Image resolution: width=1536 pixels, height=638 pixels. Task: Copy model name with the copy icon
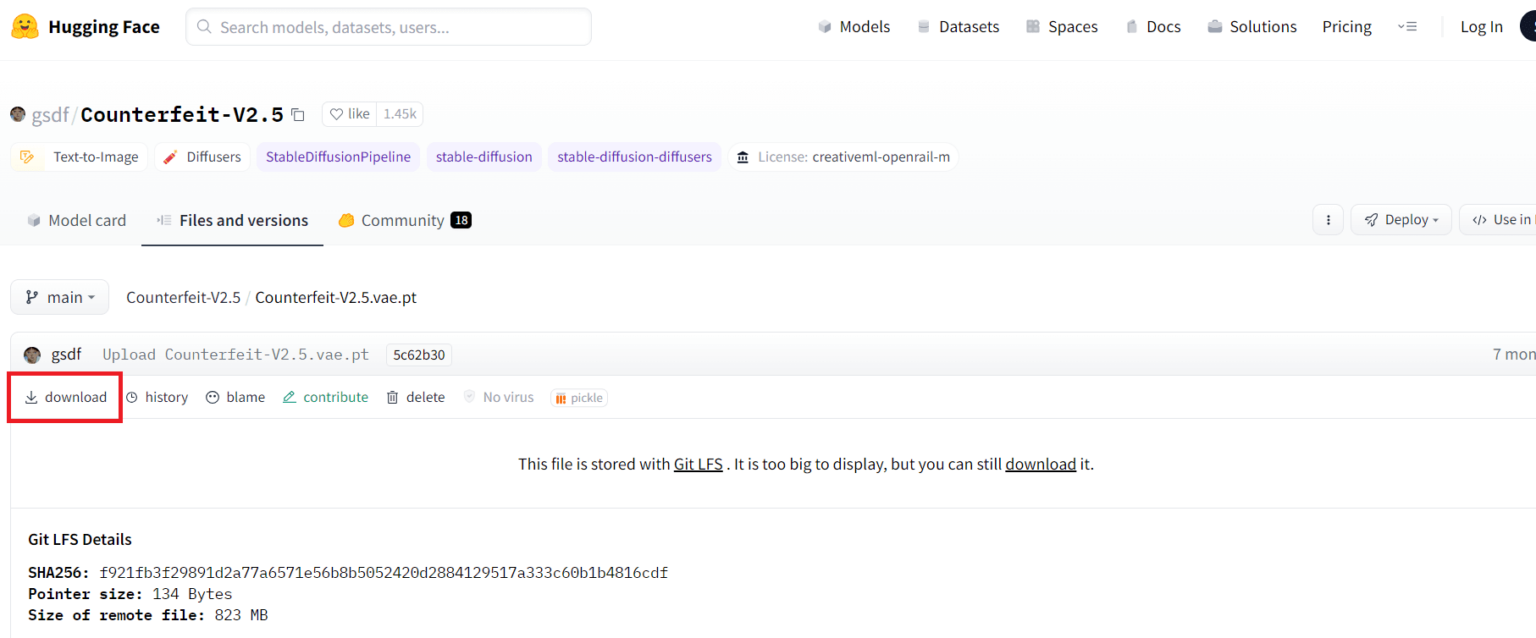[x=298, y=115]
